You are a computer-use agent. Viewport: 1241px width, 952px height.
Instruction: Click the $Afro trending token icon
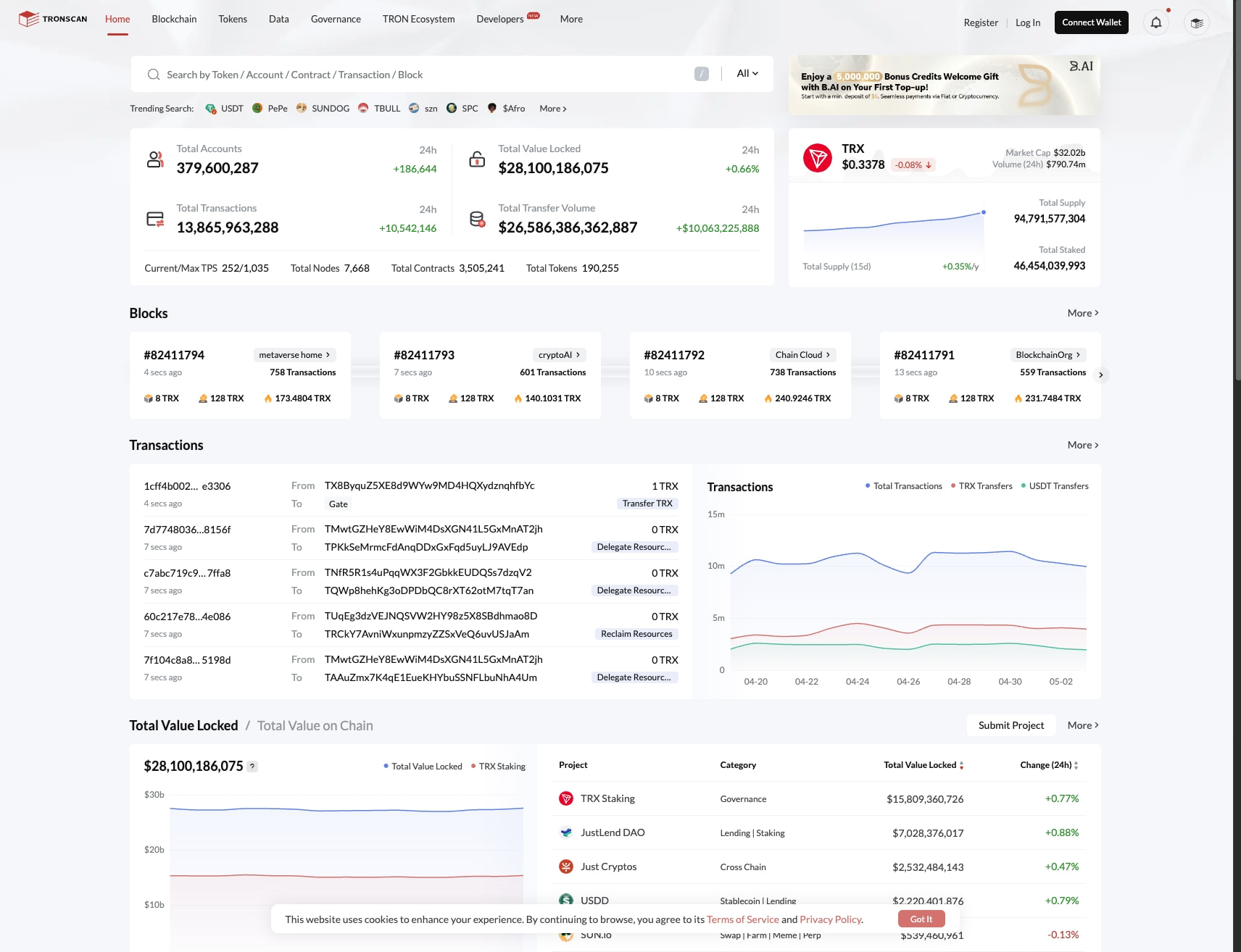(492, 108)
